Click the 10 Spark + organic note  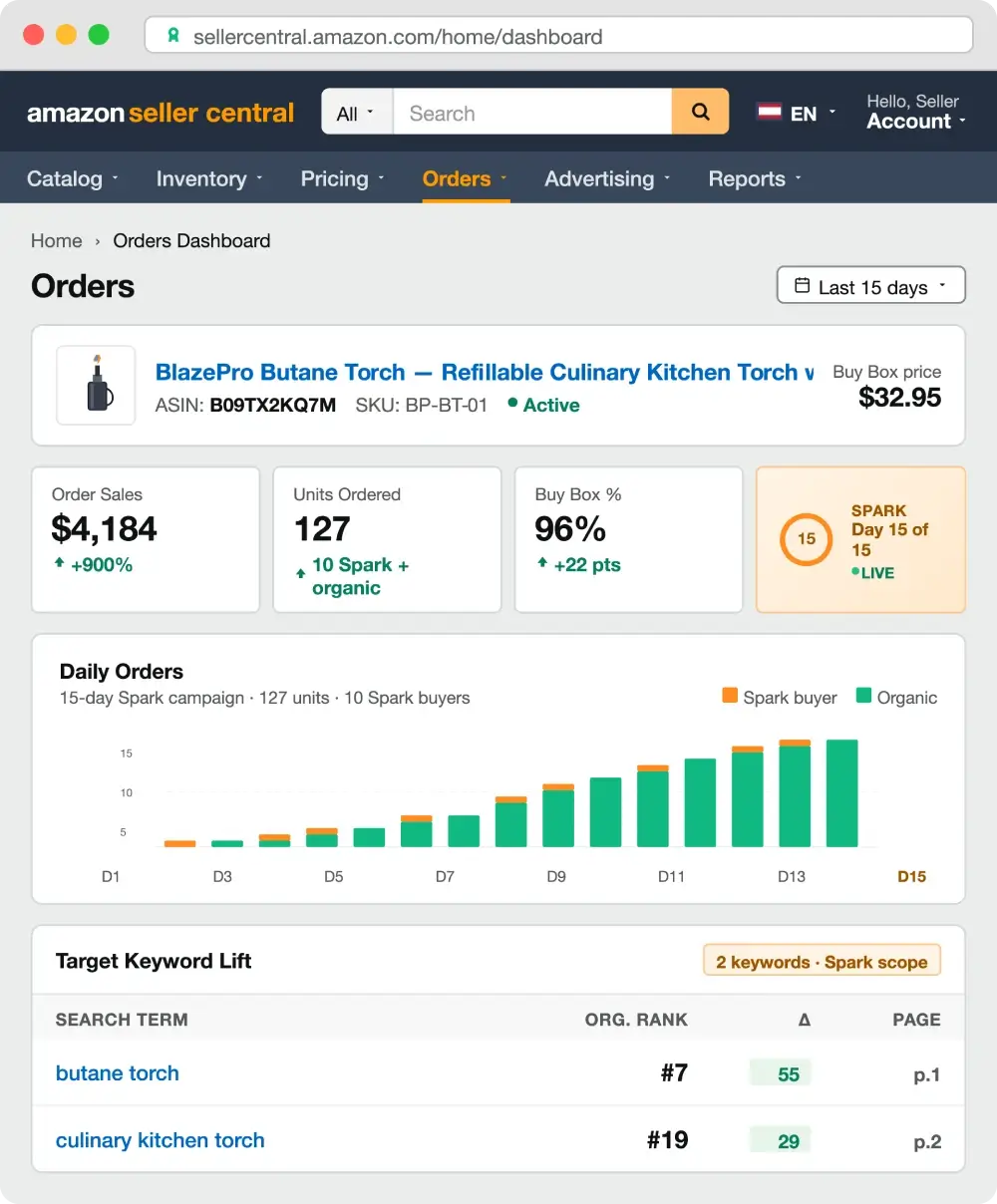[x=352, y=576]
